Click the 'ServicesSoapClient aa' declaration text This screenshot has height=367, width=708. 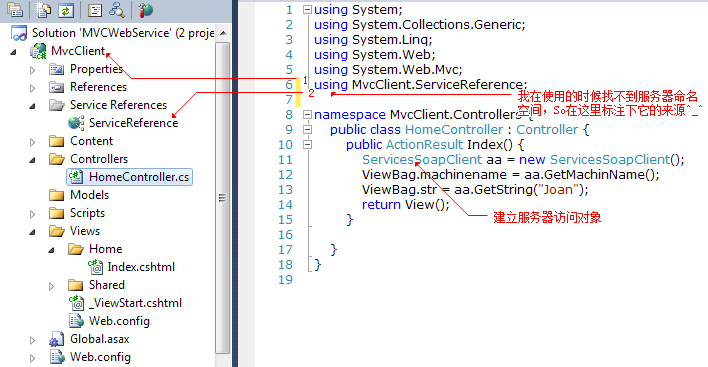tap(432, 159)
